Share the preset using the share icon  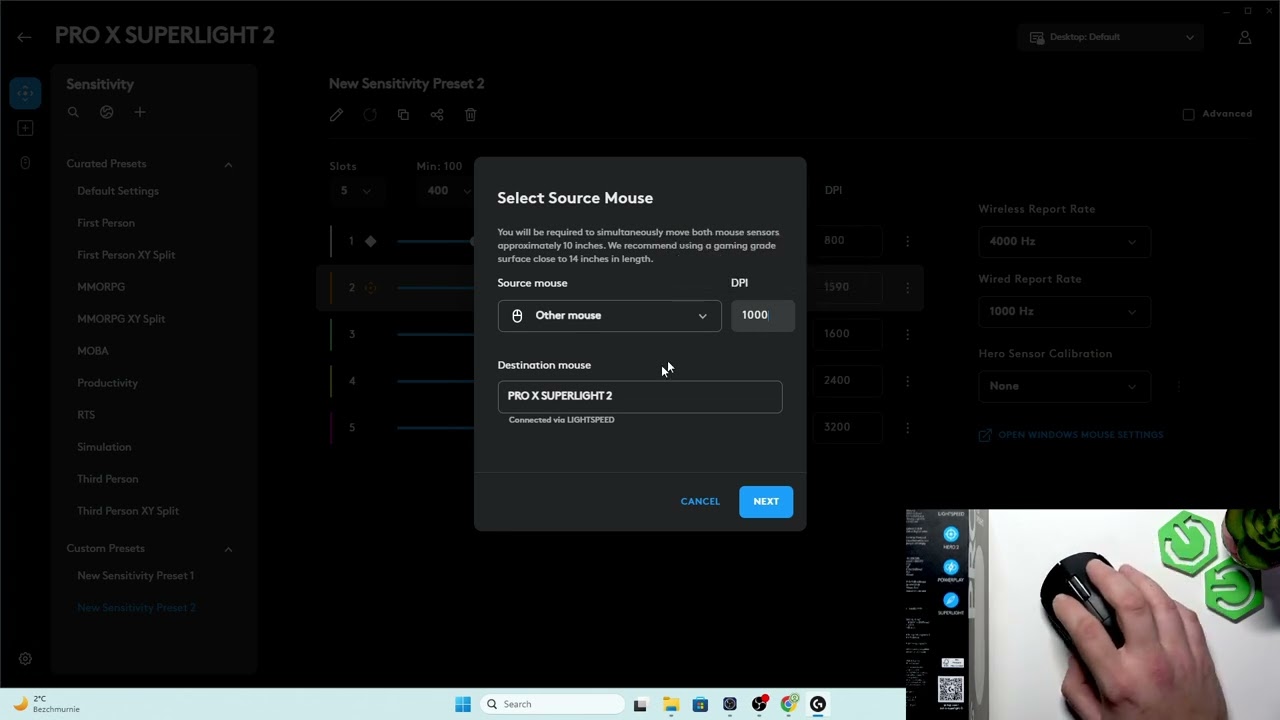click(x=437, y=115)
